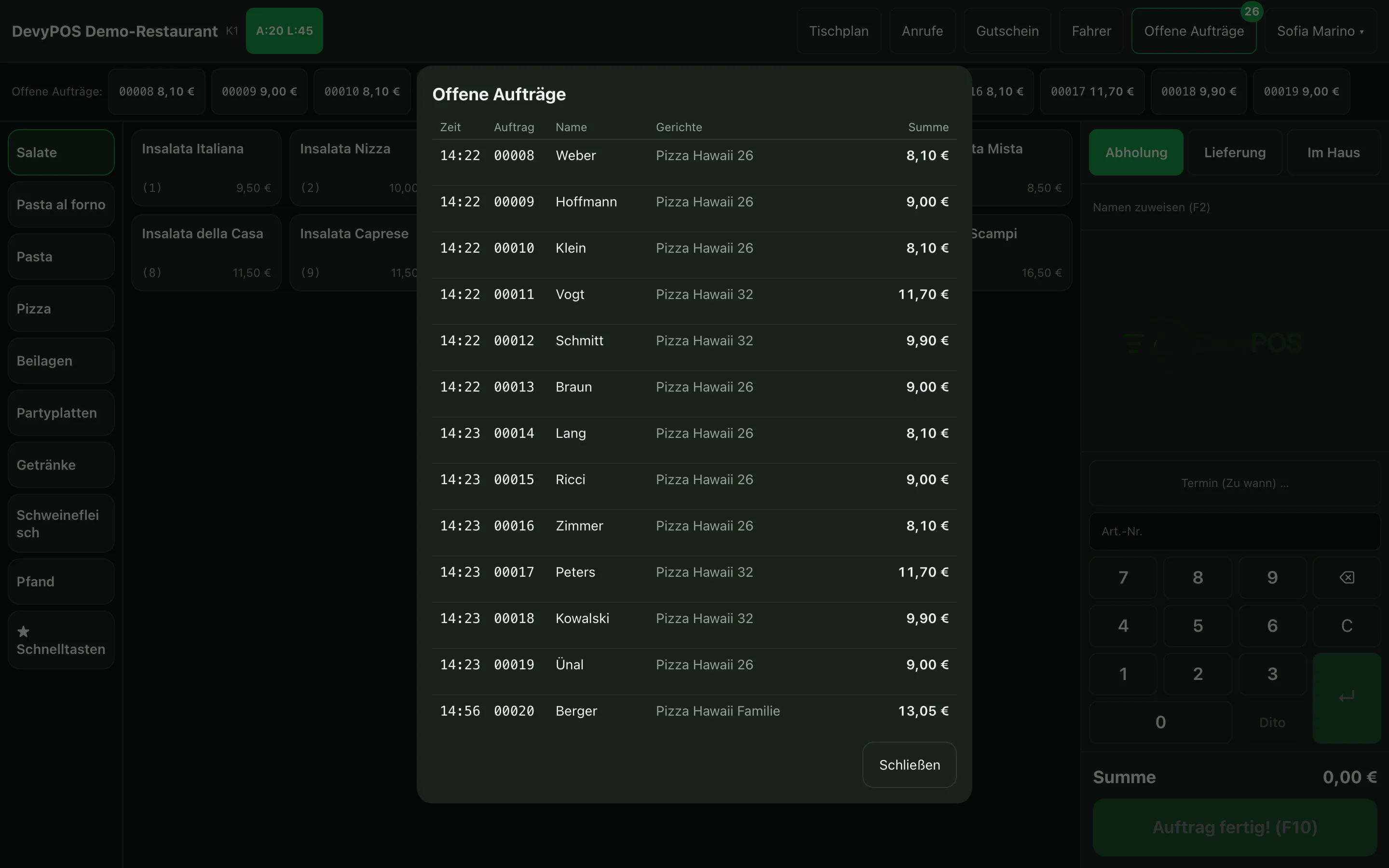
Task: Select the Pasta category
Action: point(61,257)
